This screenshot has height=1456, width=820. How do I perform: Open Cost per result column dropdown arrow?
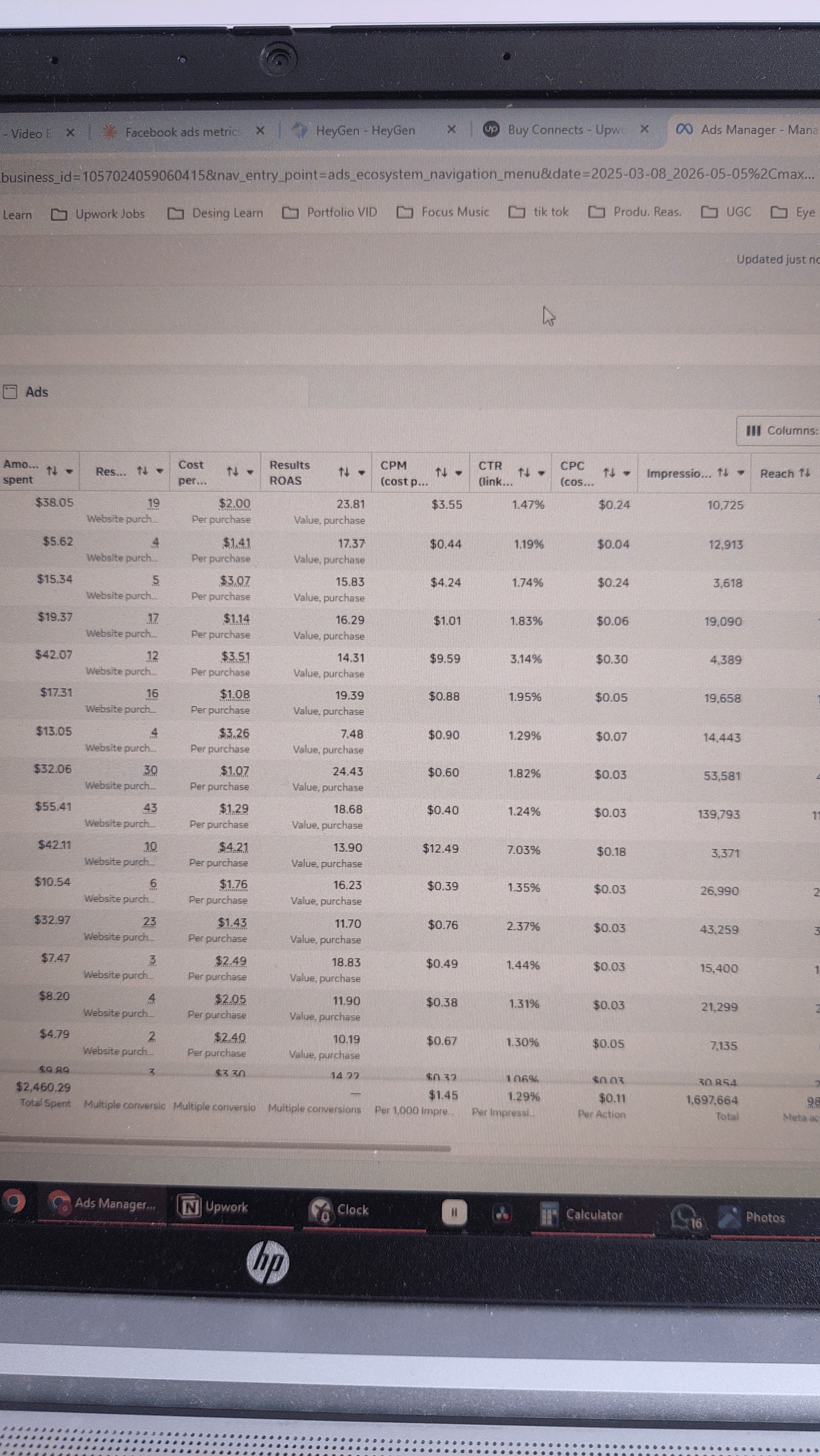click(x=250, y=472)
